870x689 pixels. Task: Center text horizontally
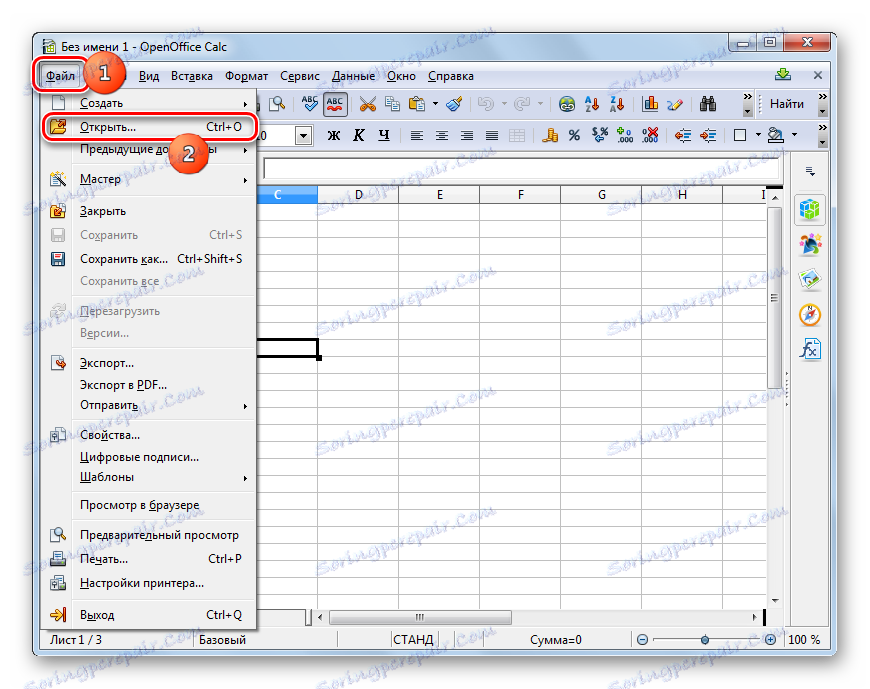(x=442, y=135)
